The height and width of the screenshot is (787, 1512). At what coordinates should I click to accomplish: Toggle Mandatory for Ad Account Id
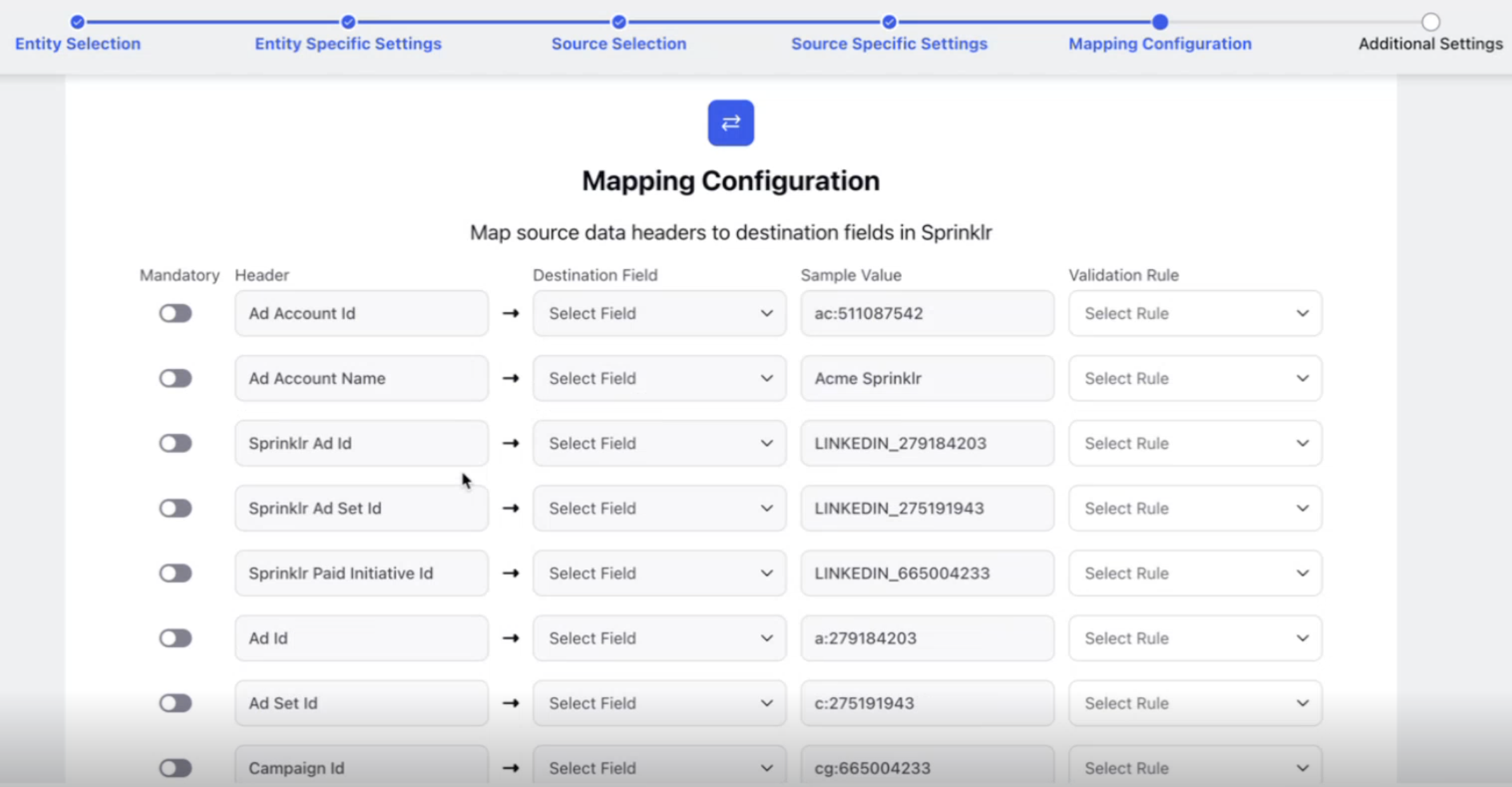coord(175,313)
